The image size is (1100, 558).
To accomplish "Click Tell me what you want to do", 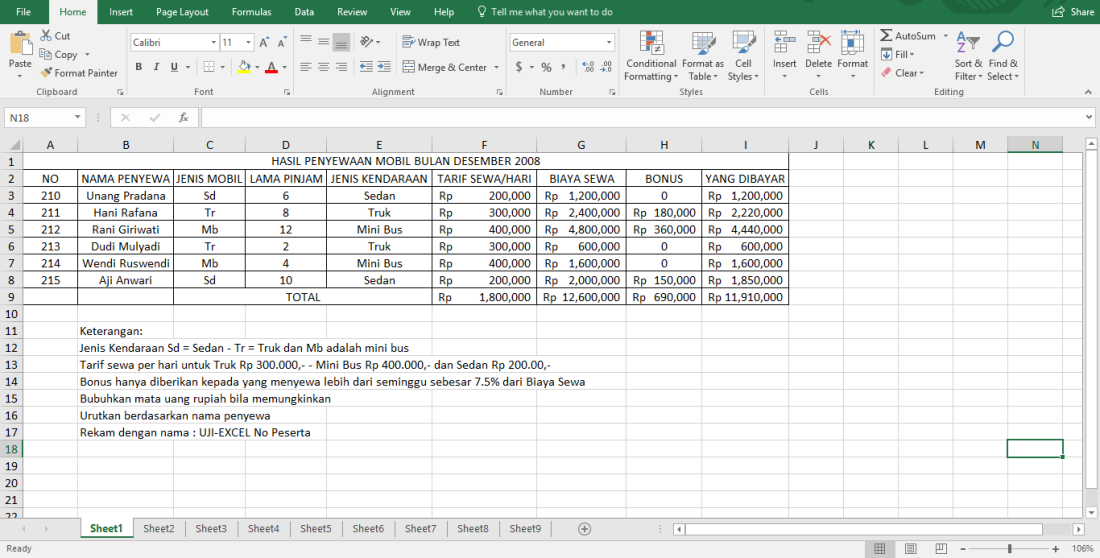I will click(544, 12).
